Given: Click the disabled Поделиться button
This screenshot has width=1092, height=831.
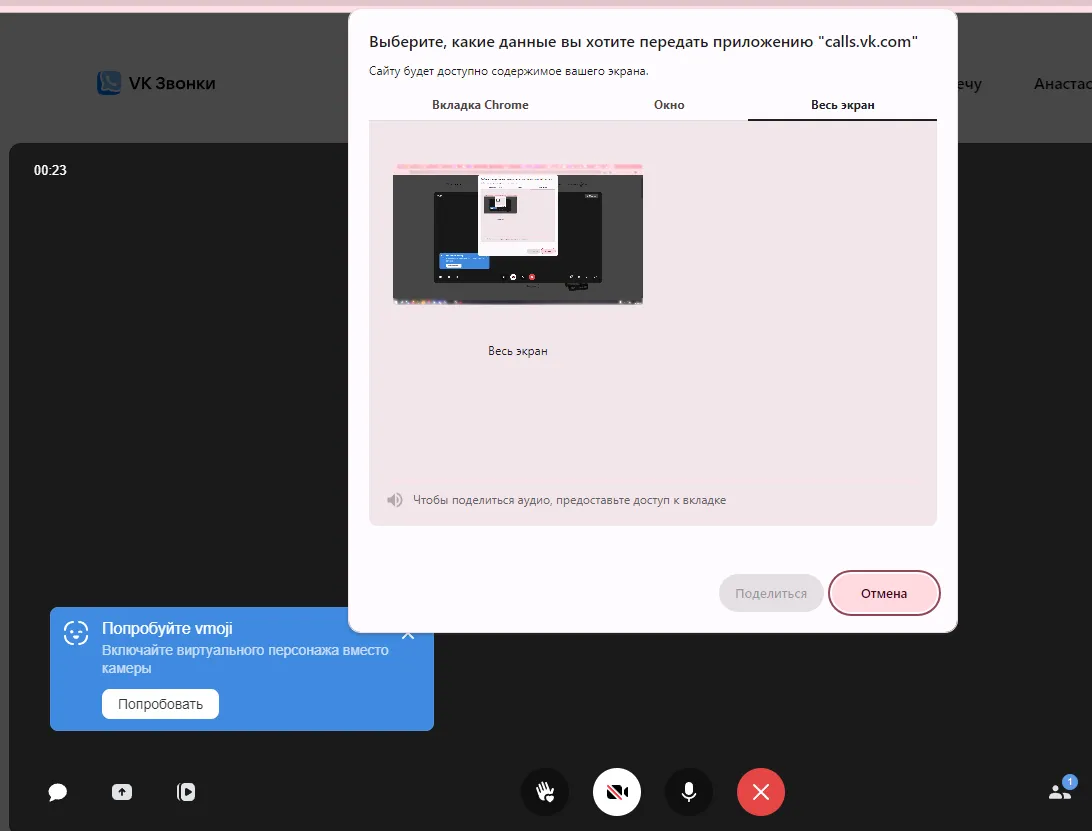Looking at the screenshot, I should (771, 593).
